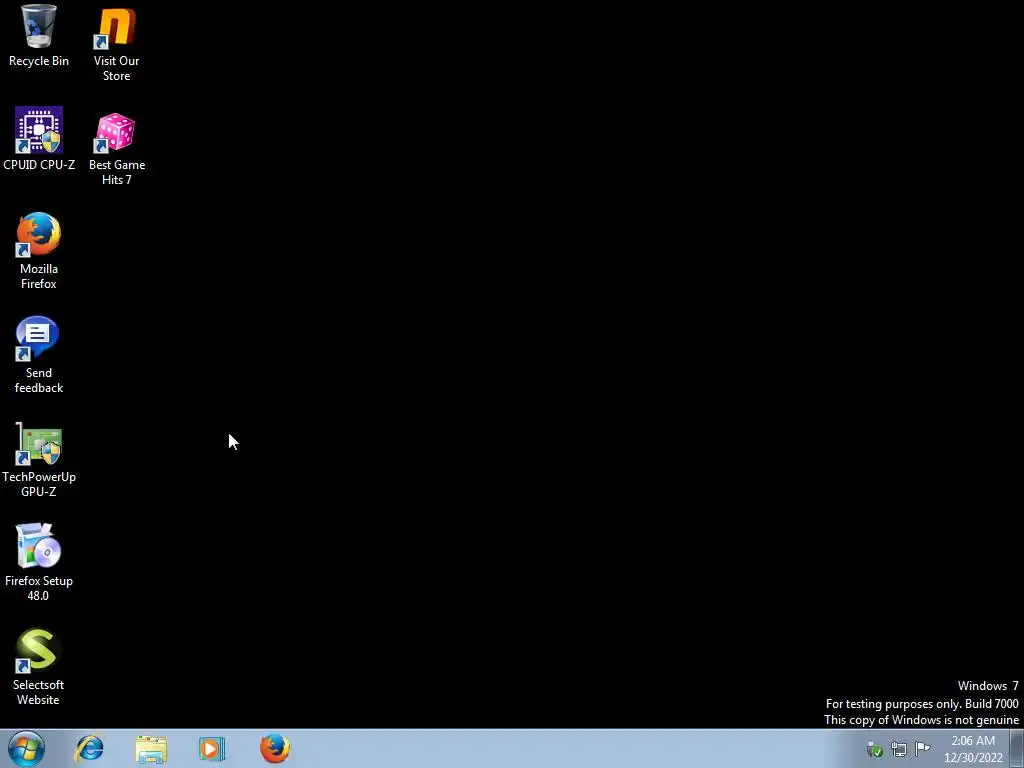This screenshot has width=1024, height=768.
Task: Open the clock showing 2:06 AM
Action: click(x=973, y=749)
